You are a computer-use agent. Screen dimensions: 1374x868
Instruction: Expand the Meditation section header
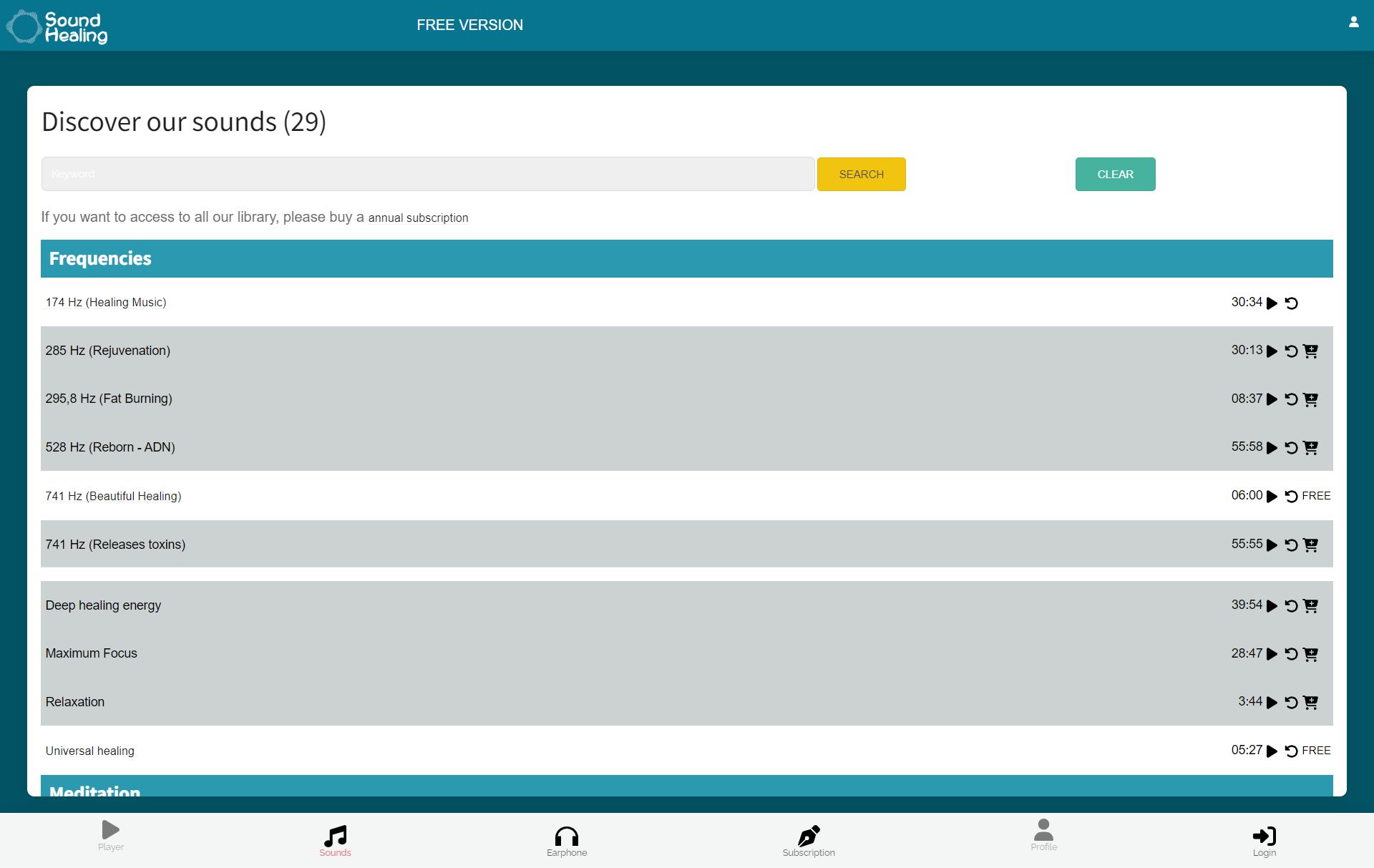pyautogui.click(x=95, y=790)
